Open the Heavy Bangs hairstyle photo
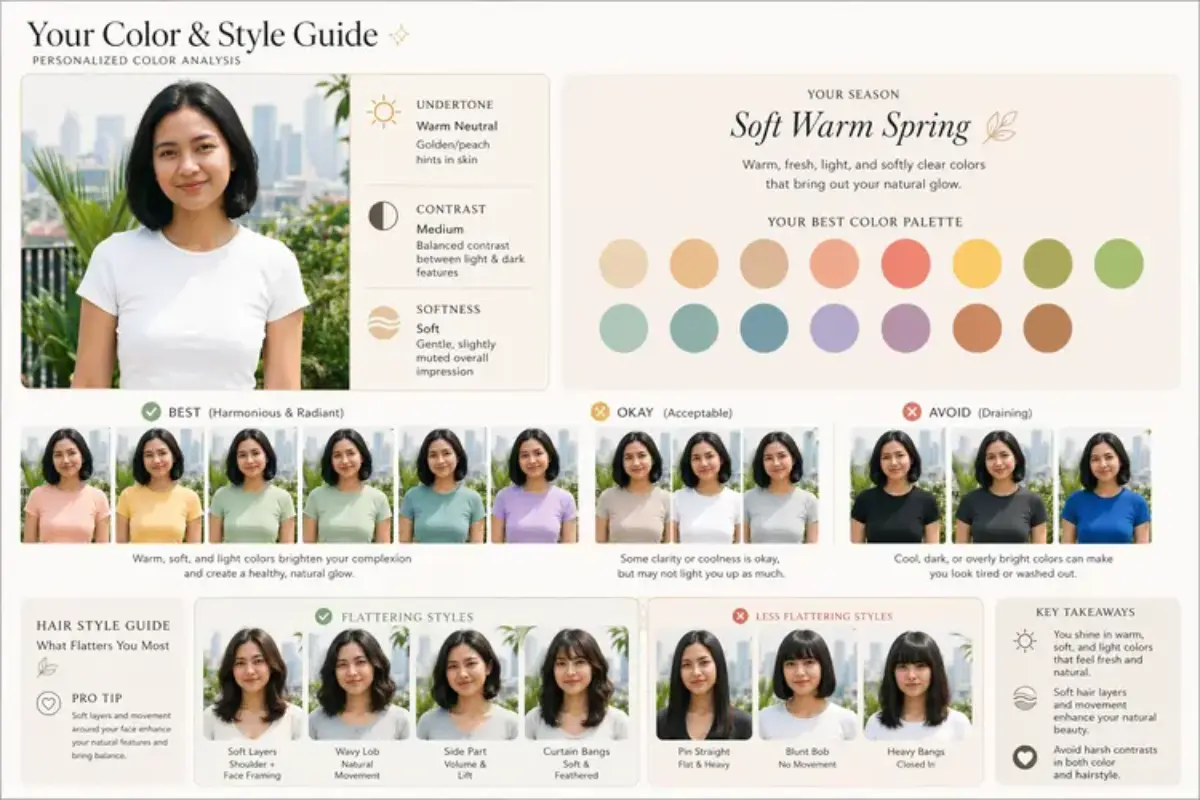 click(917, 683)
